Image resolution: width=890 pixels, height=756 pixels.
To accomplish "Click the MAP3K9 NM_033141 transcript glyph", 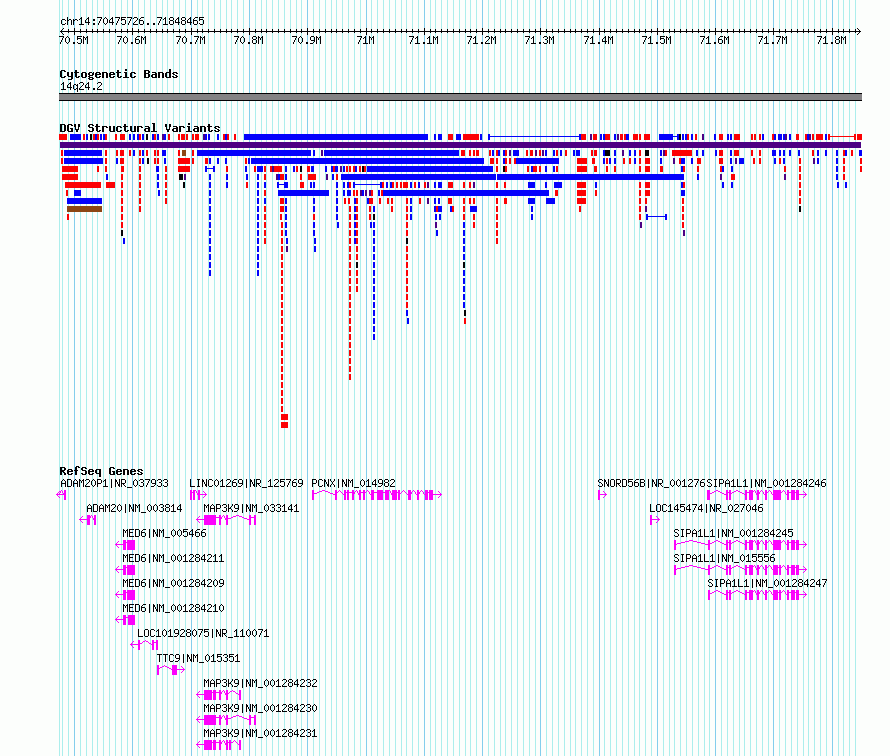I will [x=226, y=520].
